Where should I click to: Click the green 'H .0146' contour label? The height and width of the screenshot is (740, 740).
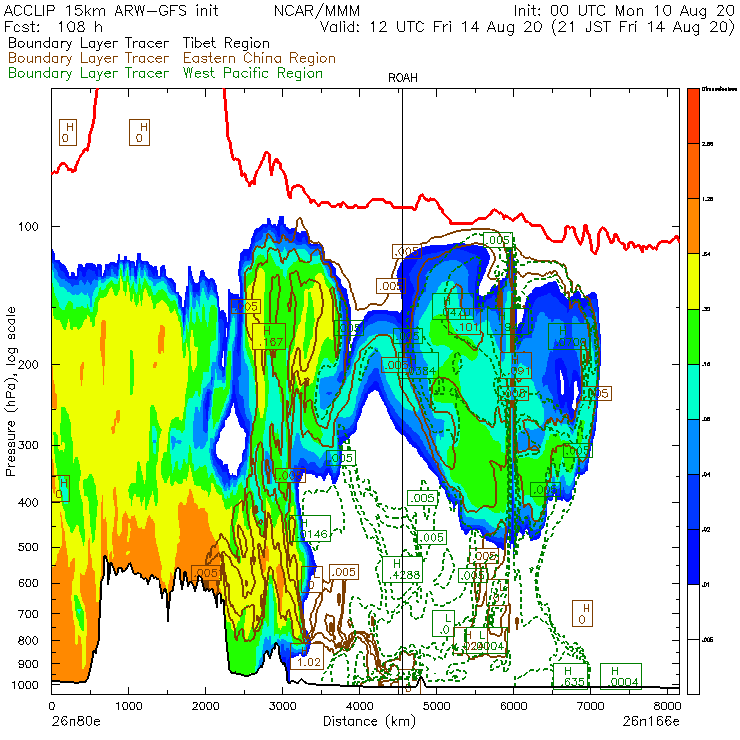click(x=311, y=529)
